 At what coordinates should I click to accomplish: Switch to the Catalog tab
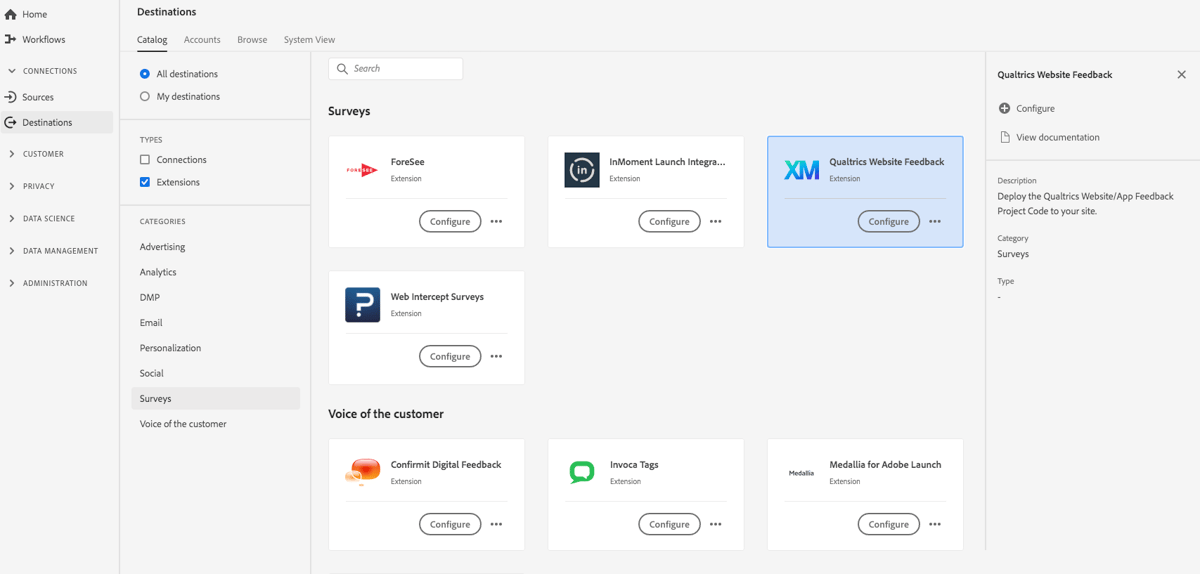[152, 40]
